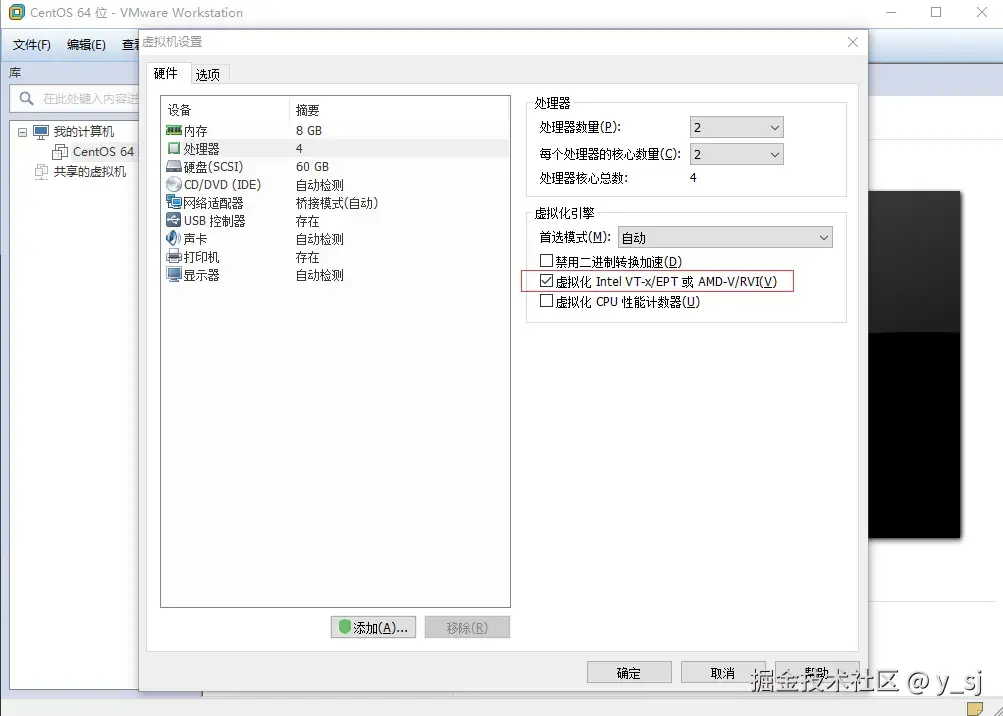This screenshot has width=1003, height=716.
Task: Open 每个处理器的核心数量(C) dropdown
Action: click(x=736, y=154)
